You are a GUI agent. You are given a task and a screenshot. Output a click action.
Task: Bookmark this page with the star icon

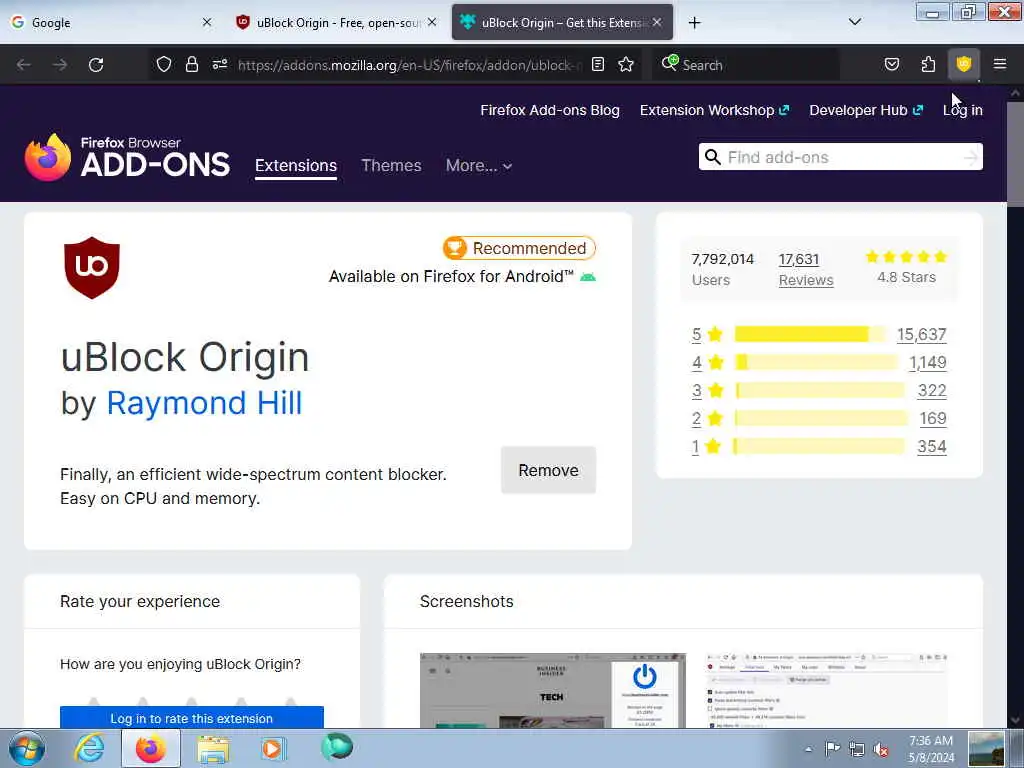(626, 64)
